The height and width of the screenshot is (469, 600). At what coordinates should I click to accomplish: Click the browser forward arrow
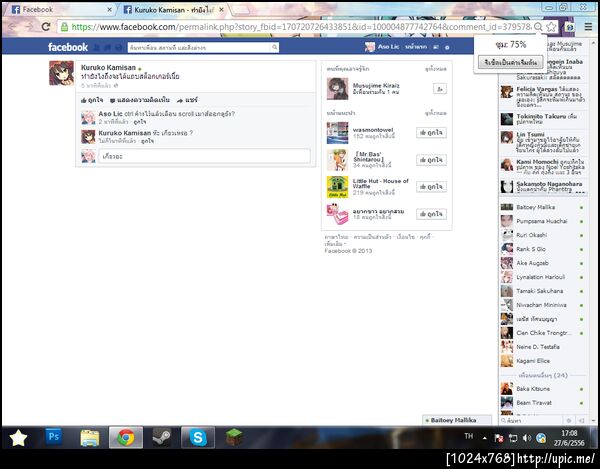coord(29,26)
